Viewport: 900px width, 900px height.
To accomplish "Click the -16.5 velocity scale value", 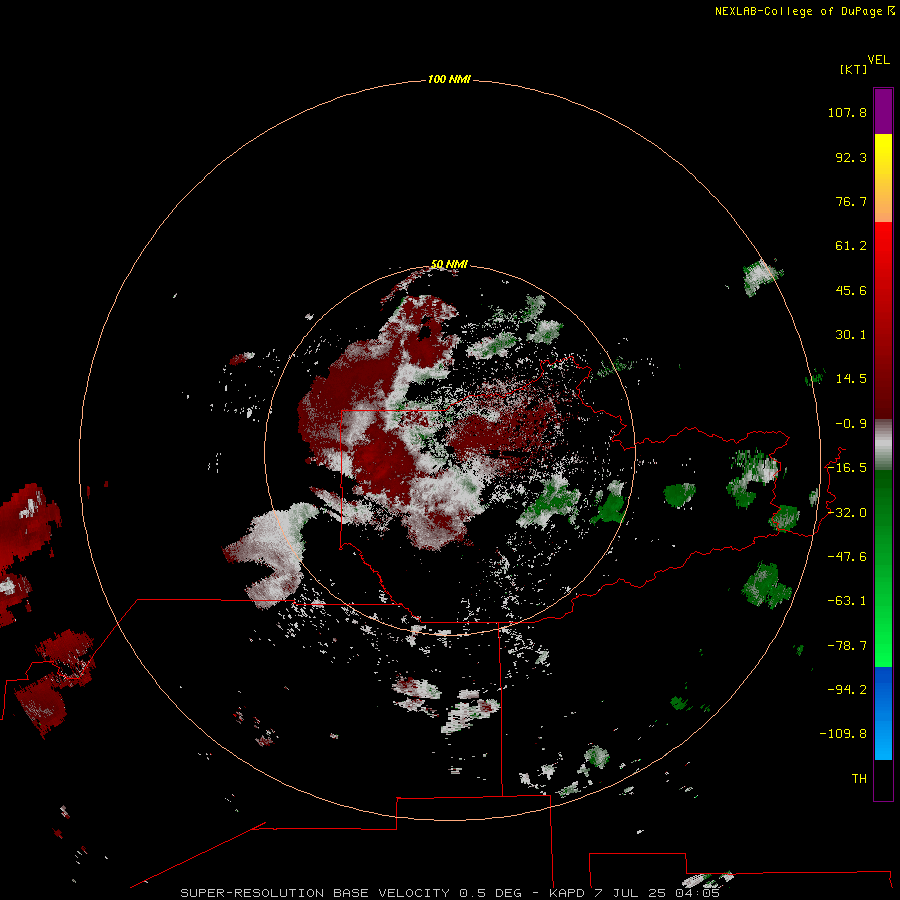I will tap(847, 468).
